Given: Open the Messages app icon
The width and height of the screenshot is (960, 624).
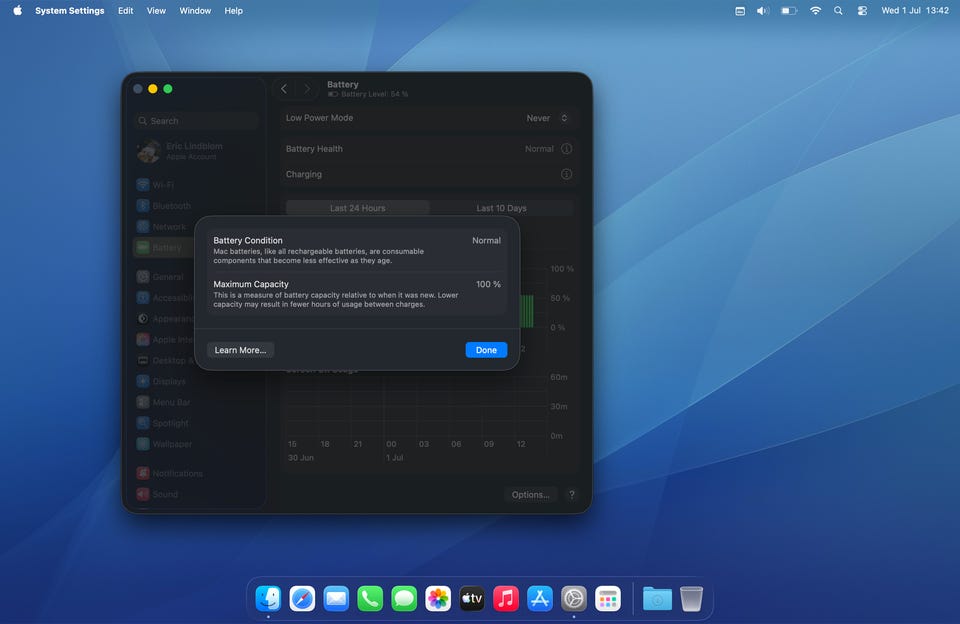Looking at the screenshot, I should click(404, 598).
